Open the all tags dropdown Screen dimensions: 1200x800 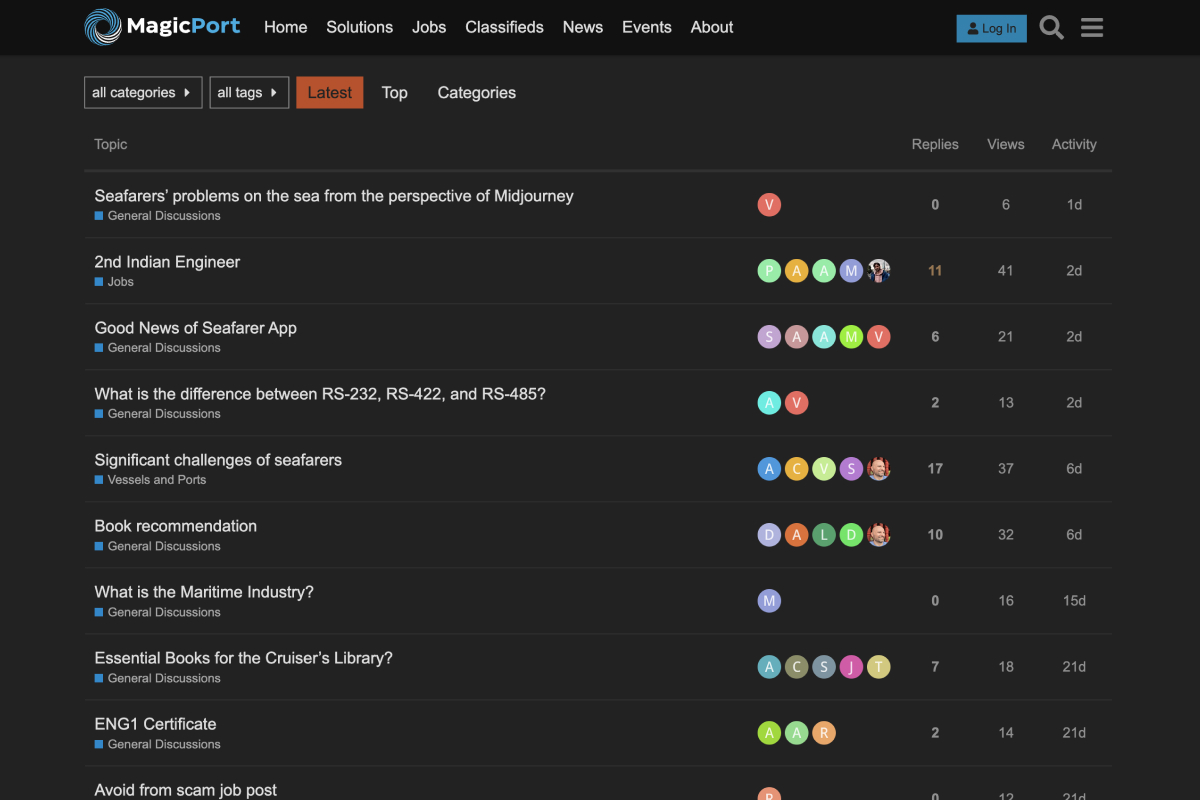point(249,92)
